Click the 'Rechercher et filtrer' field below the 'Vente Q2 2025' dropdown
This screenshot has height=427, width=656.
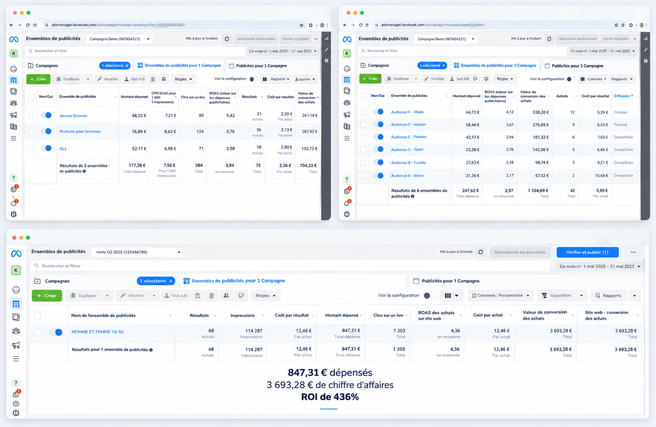[290, 266]
